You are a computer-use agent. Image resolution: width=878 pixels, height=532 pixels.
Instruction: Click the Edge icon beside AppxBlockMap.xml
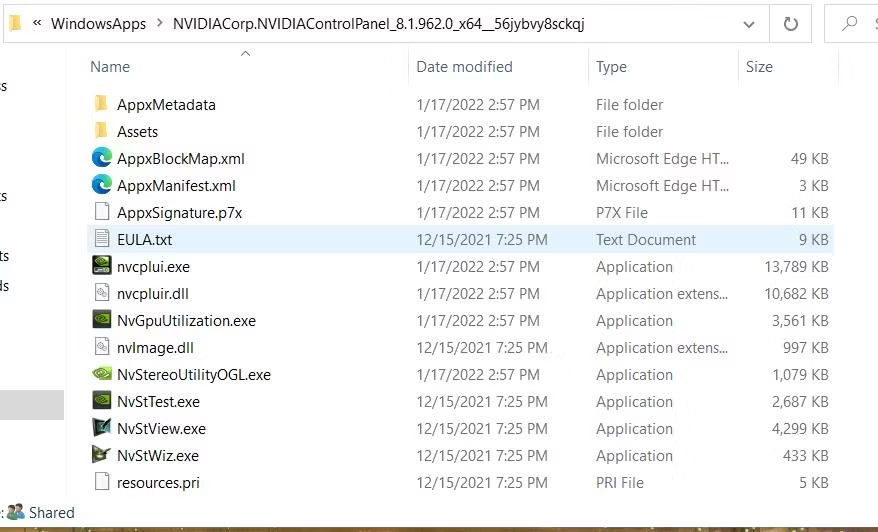(102, 158)
